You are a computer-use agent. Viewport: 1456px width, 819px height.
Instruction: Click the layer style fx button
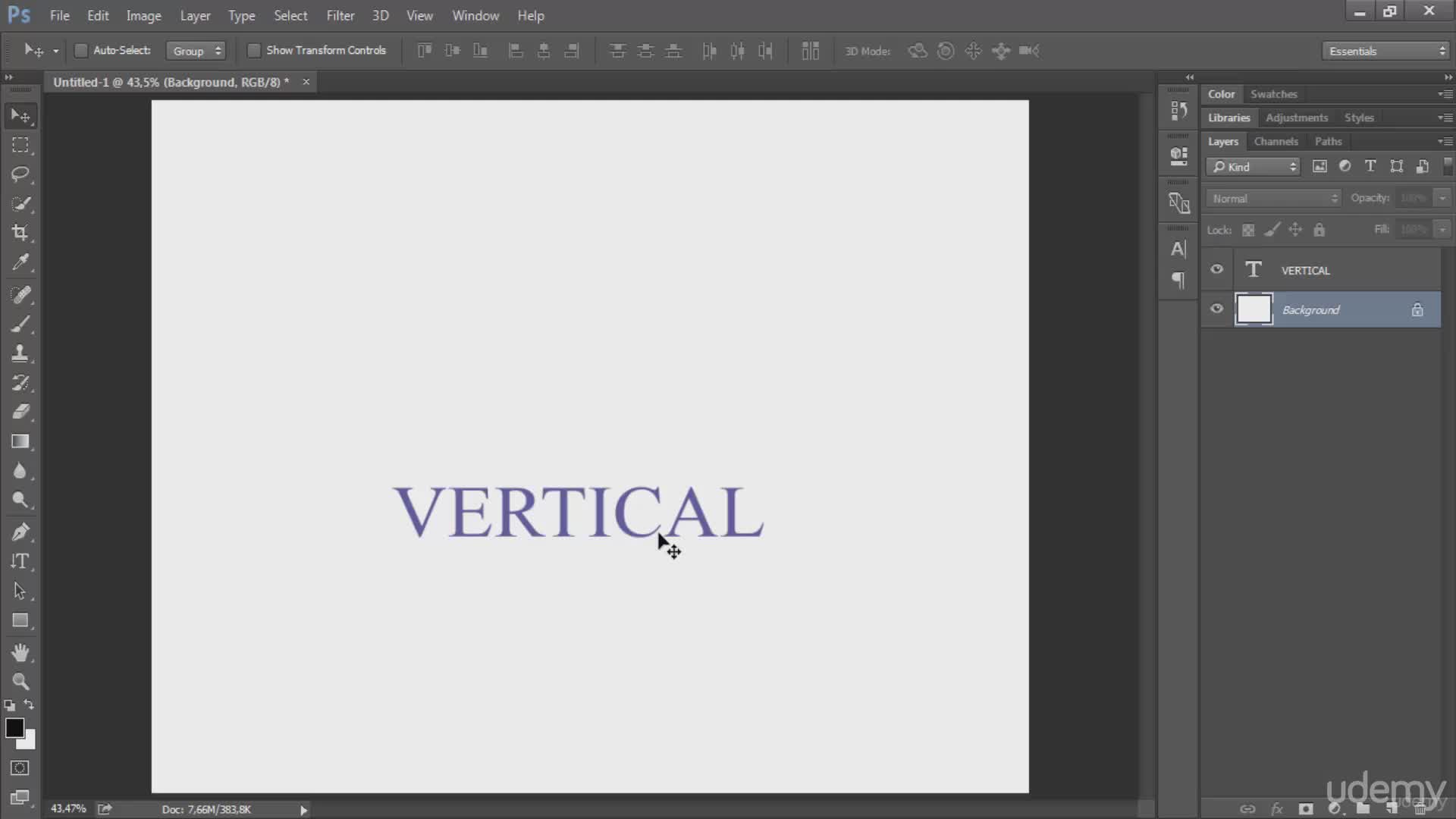coord(1276,808)
